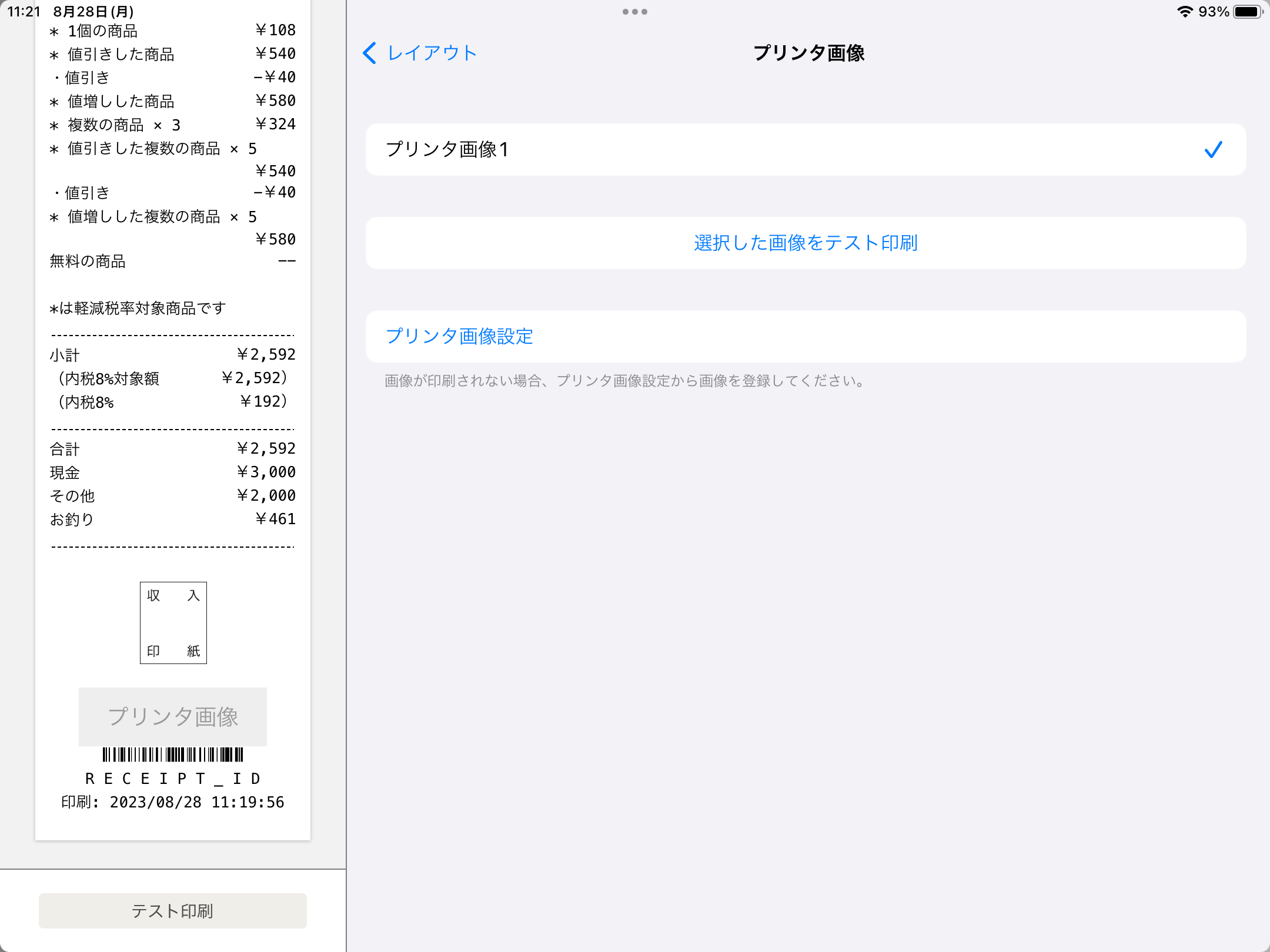Tap the battery indicator icon
The image size is (1270, 952).
[1248, 12]
